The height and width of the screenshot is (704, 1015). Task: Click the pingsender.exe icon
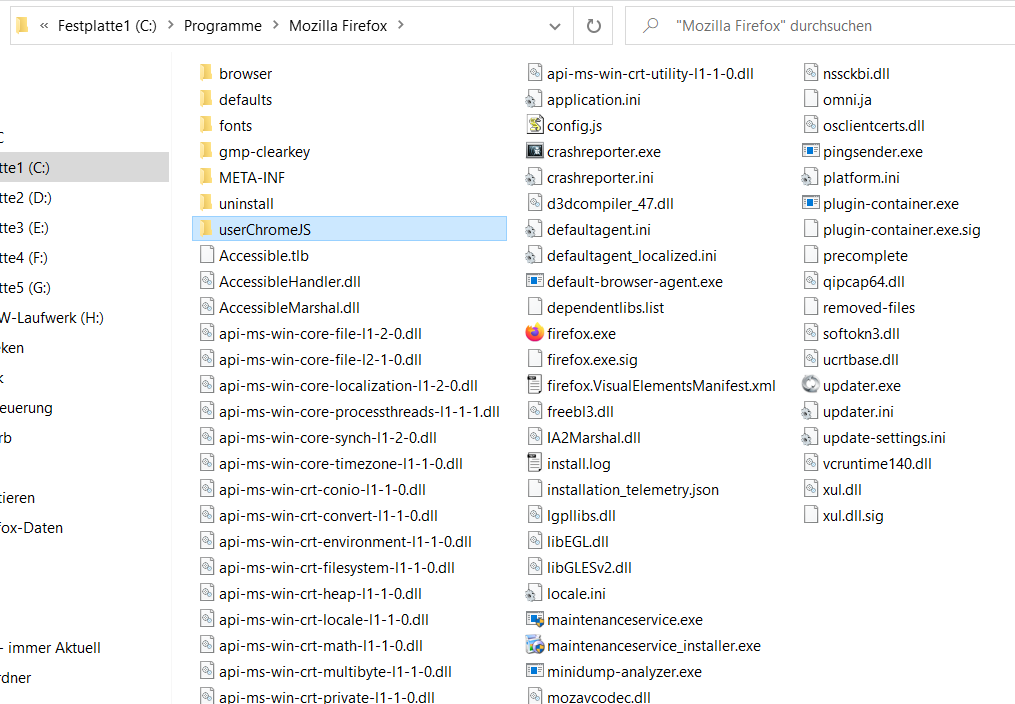click(x=810, y=151)
